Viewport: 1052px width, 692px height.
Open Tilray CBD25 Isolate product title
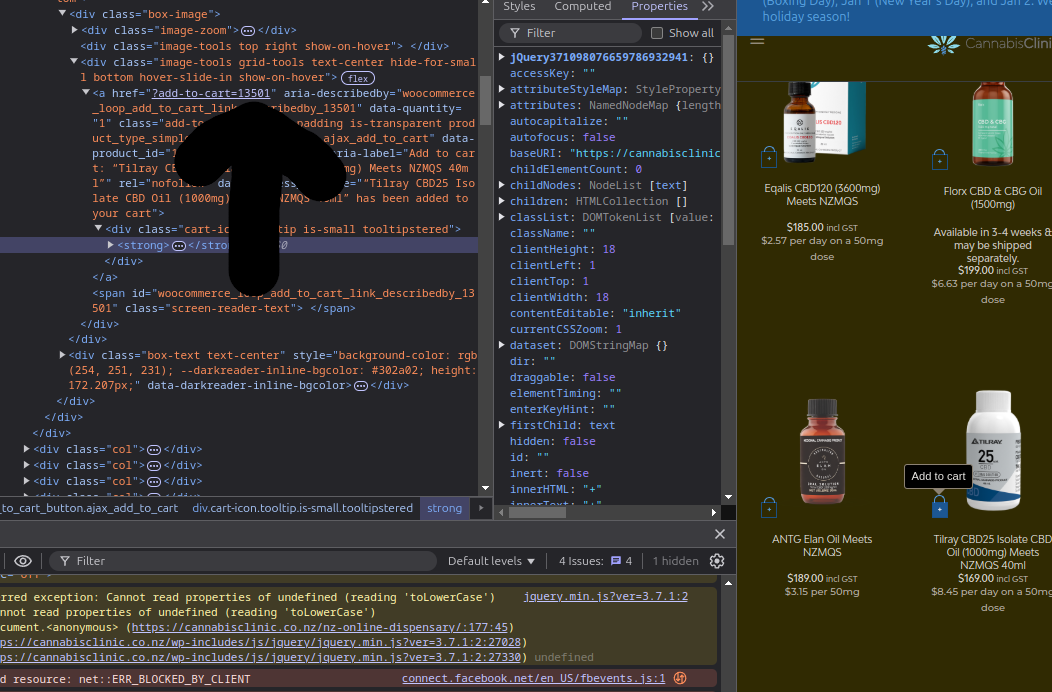click(x=992, y=552)
